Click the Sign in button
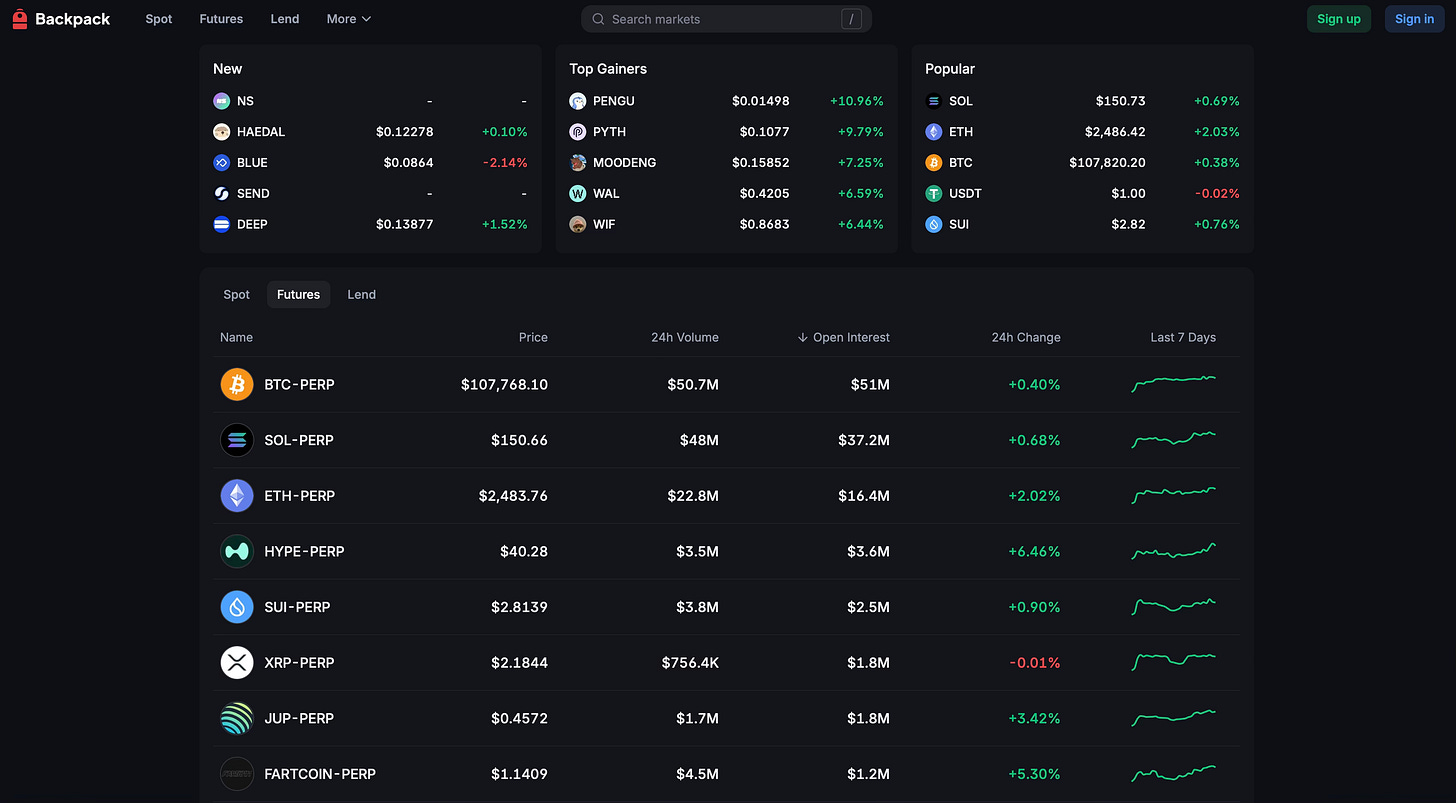Viewport: 1456px width, 803px height. (1415, 19)
